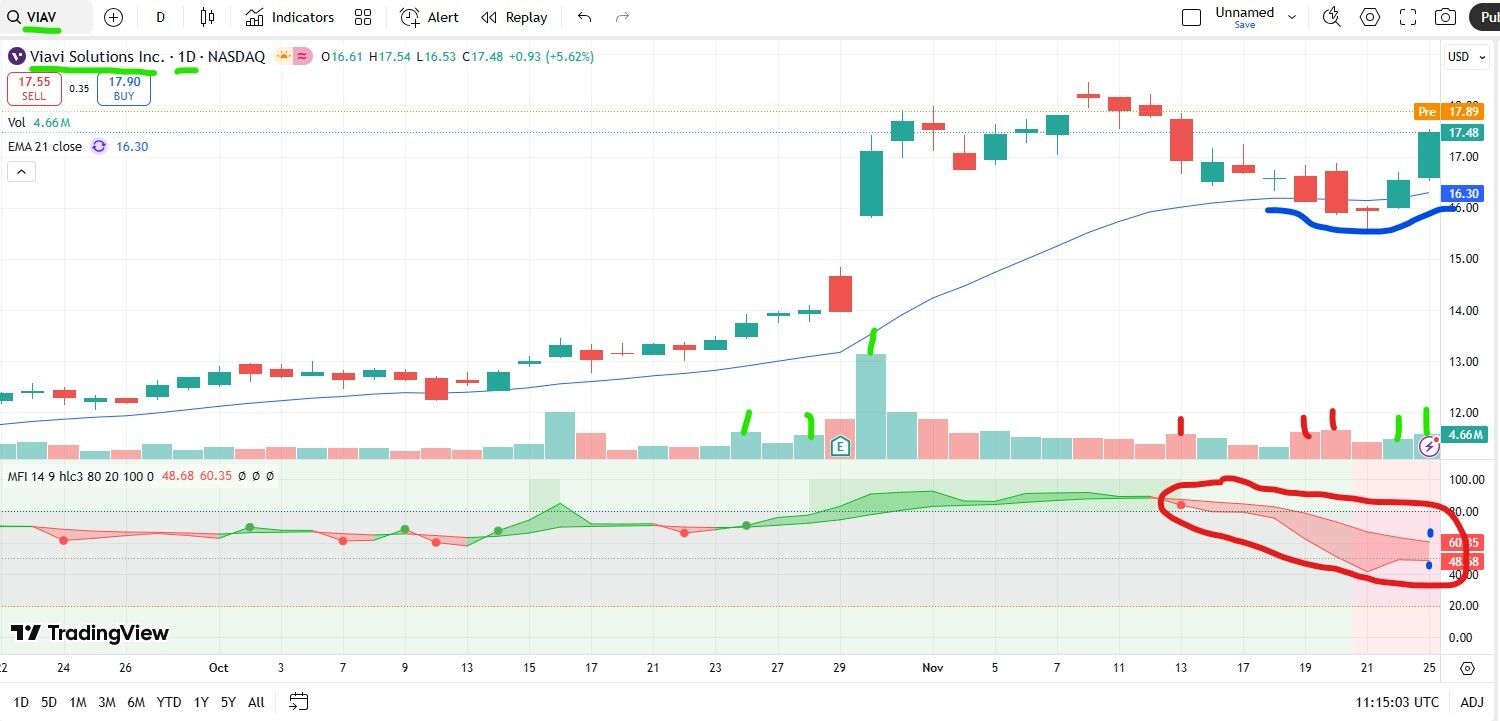The height and width of the screenshot is (721, 1500).
Task: Select the 5Y date range
Action: pos(228,702)
